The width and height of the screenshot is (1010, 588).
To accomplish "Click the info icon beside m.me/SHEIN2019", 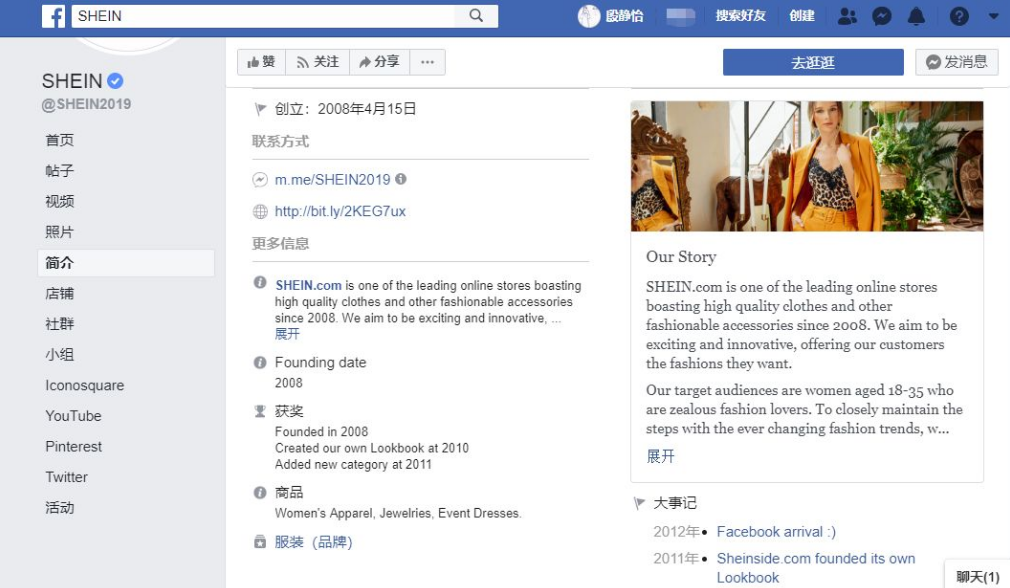I will tap(401, 179).
